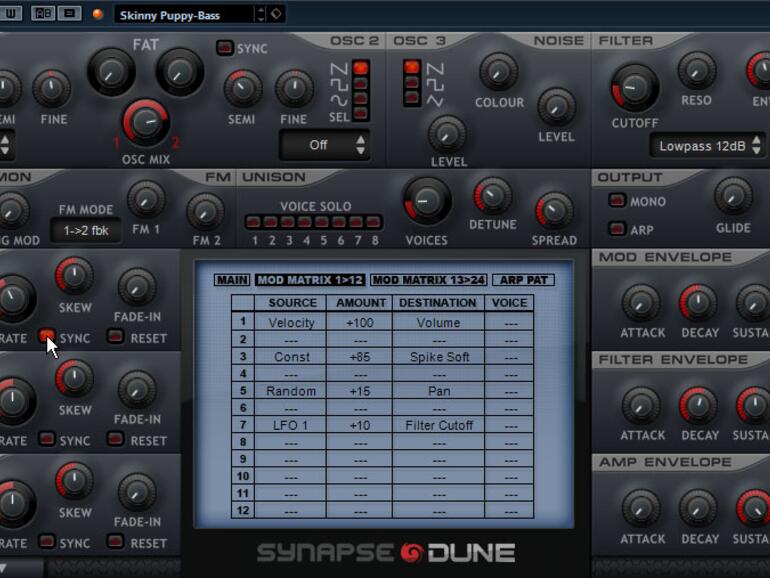Enable the OSC 2 SYNC switch

(225, 48)
